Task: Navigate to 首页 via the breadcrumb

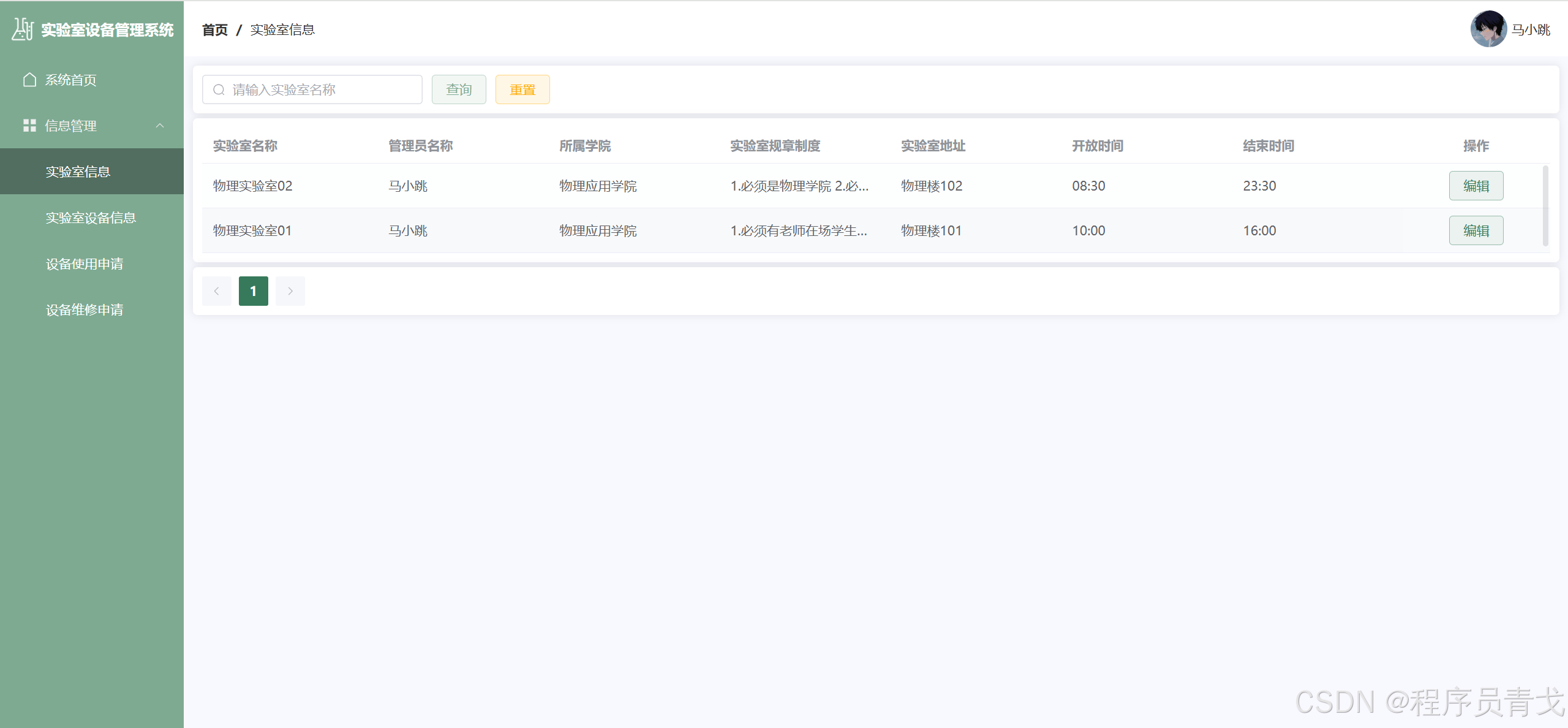Action: [214, 29]
